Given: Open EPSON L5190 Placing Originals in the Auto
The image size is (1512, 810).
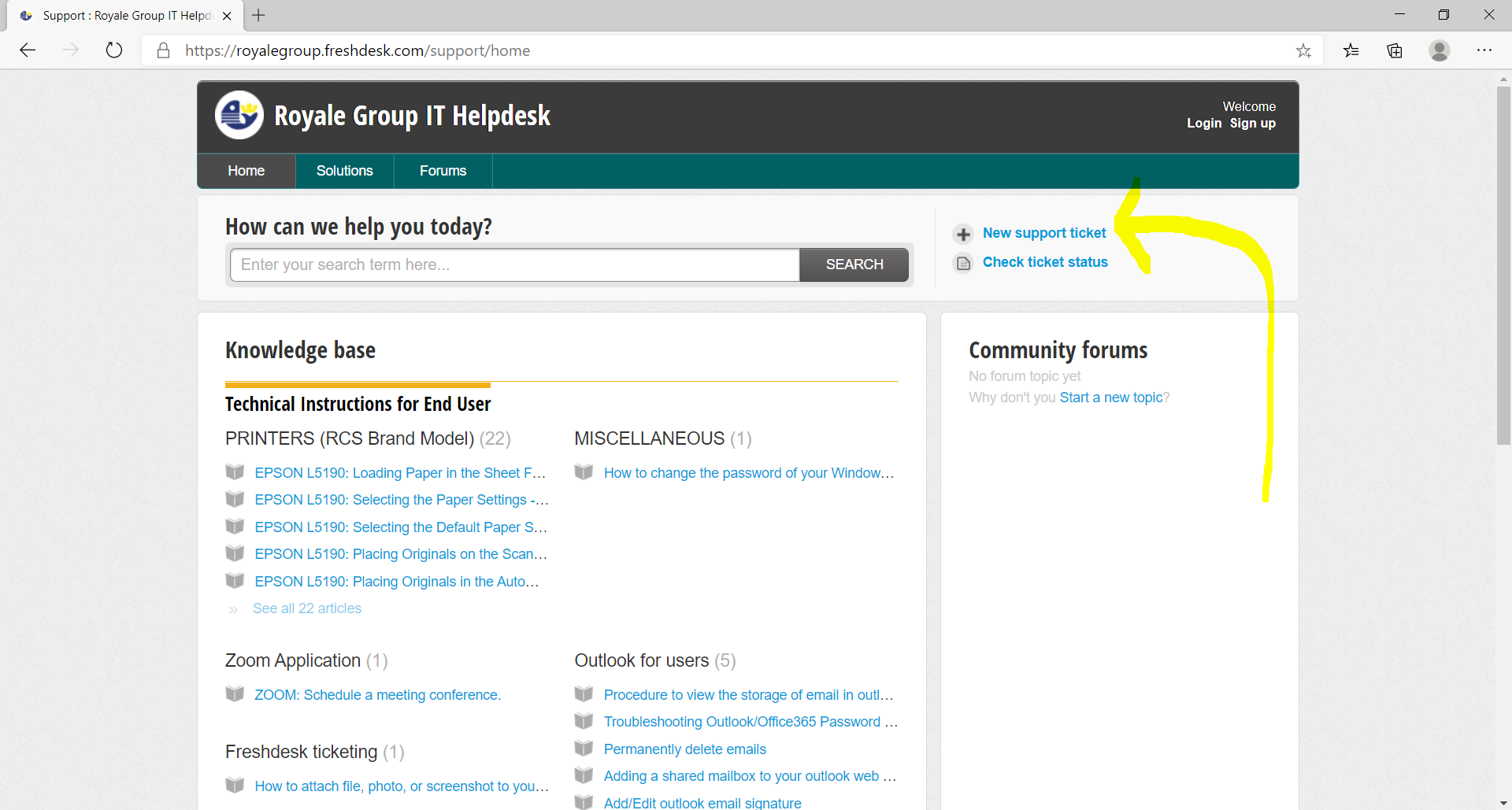Looking at the screenshot, I should [397, 582].
